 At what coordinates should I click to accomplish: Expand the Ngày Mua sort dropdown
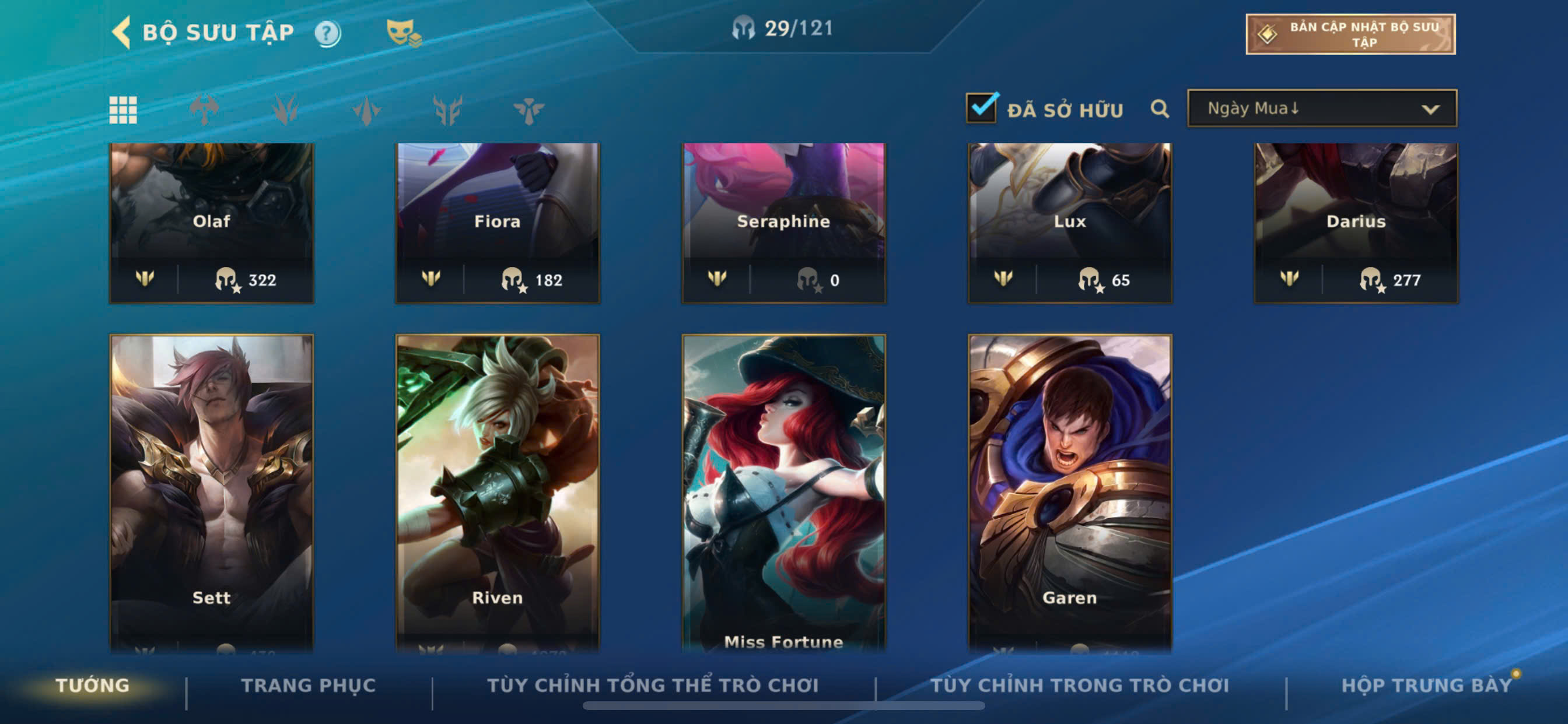(x=1322, y=108)
